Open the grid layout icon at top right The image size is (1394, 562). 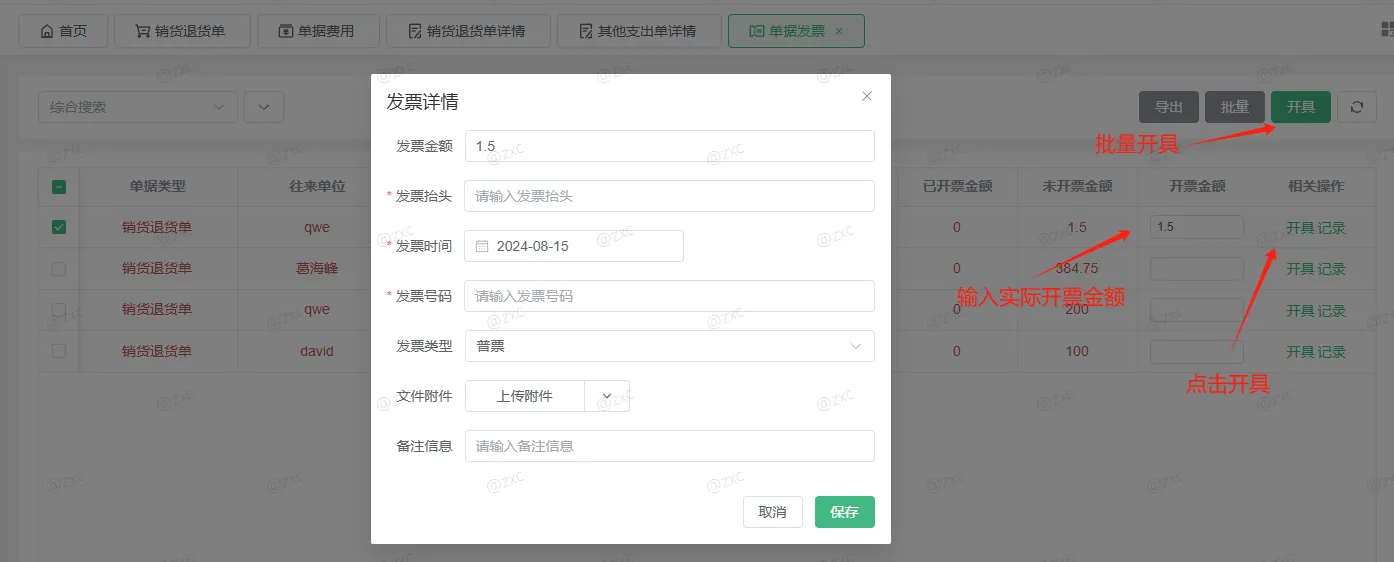click(1387, 30)
